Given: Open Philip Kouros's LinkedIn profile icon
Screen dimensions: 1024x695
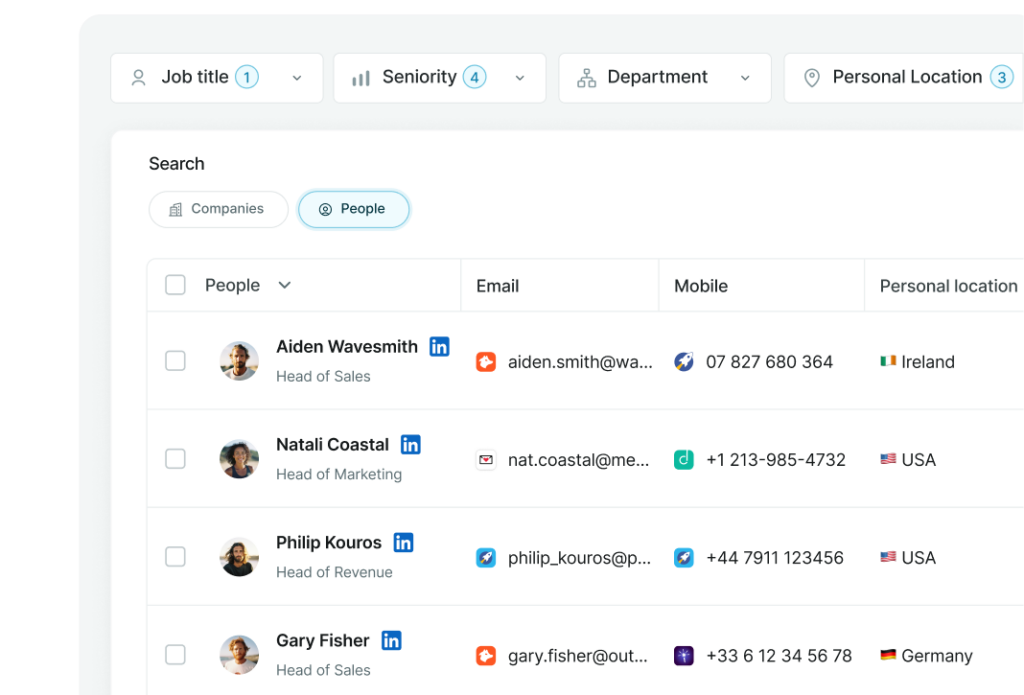Looking at the screenshot, I should 403,543.
